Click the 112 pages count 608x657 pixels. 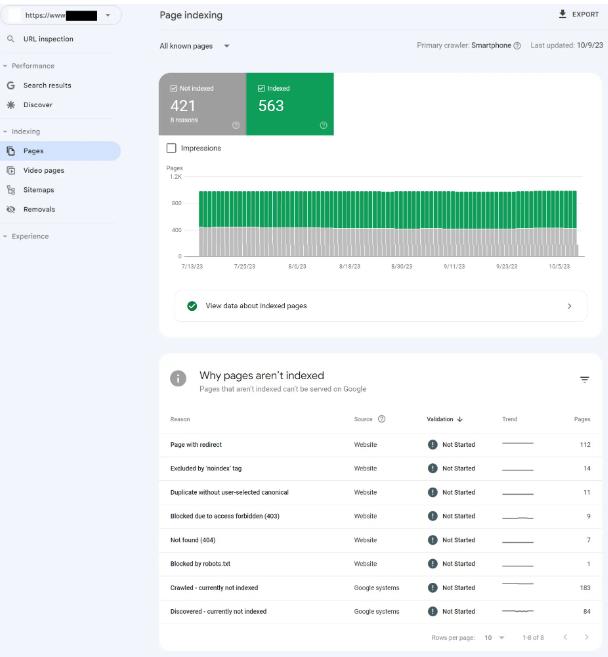tap(585, 445)
